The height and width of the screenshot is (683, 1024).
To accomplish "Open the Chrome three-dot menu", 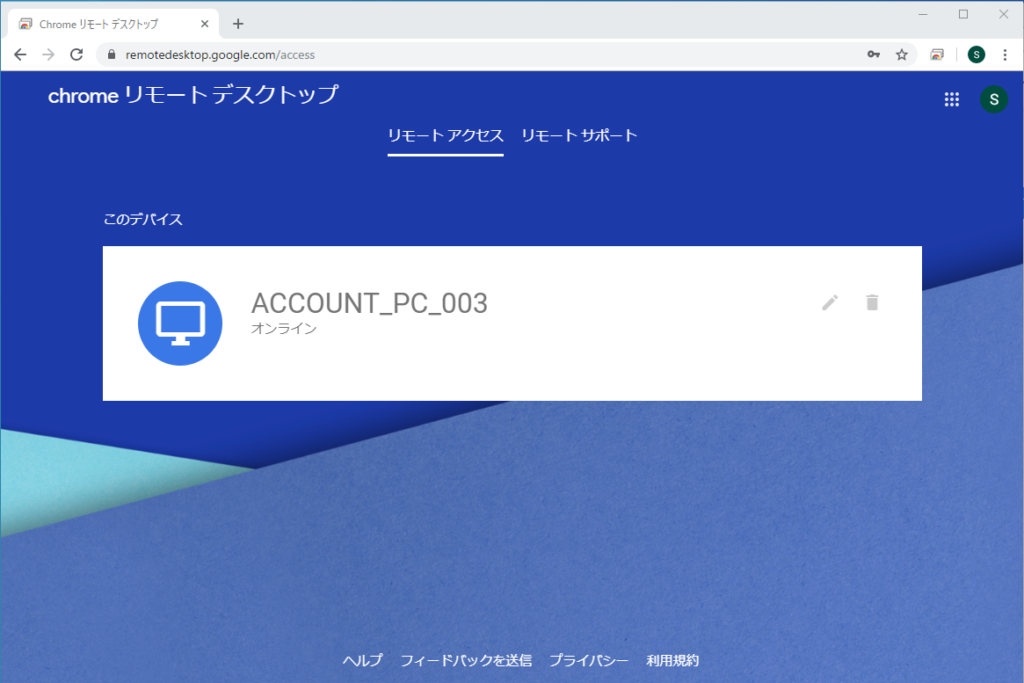I will [1005, 55].
